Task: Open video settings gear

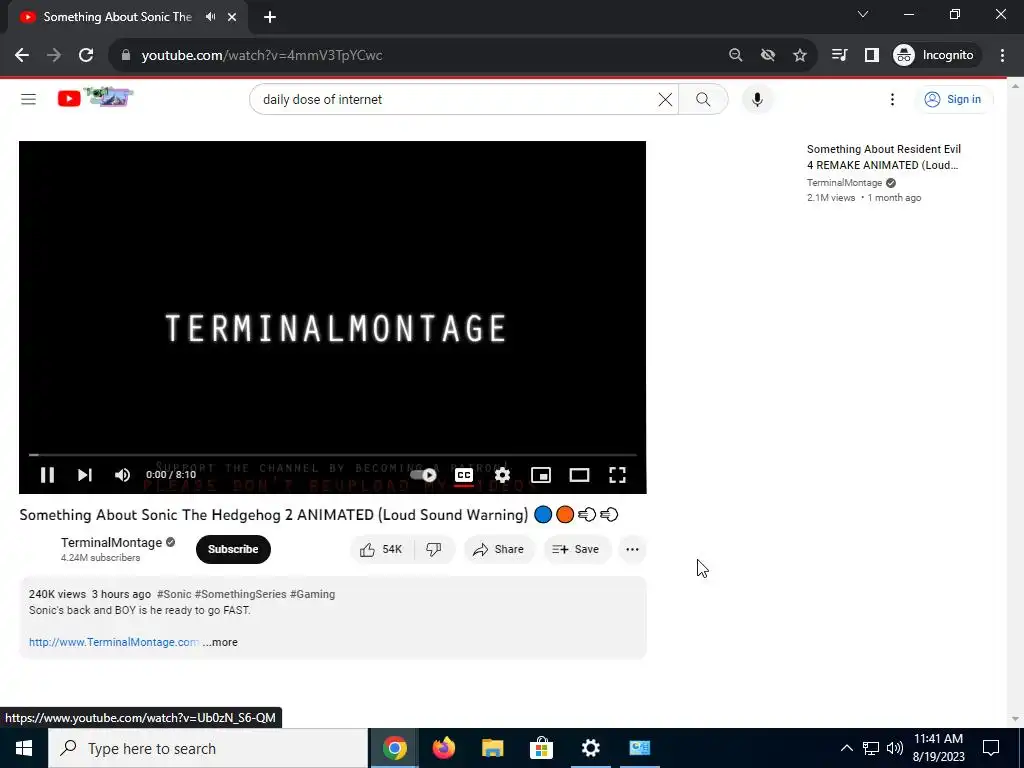Action: coord(502,475)
